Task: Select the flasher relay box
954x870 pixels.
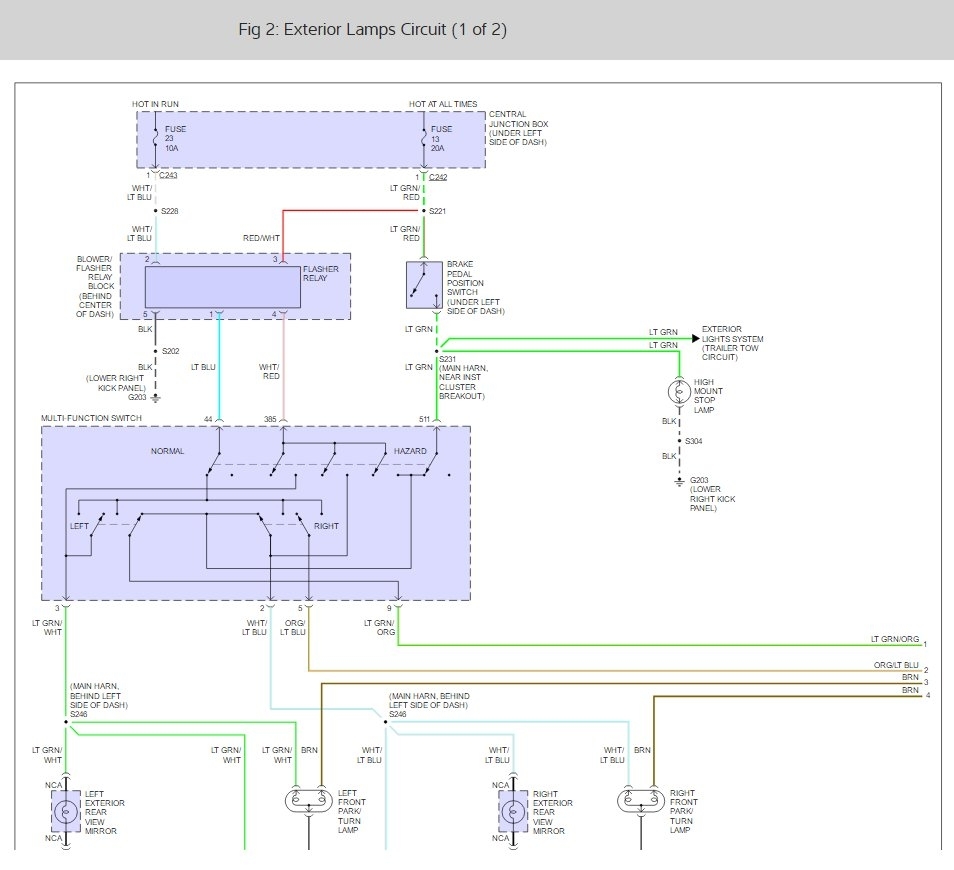Action: click(223, 287)
